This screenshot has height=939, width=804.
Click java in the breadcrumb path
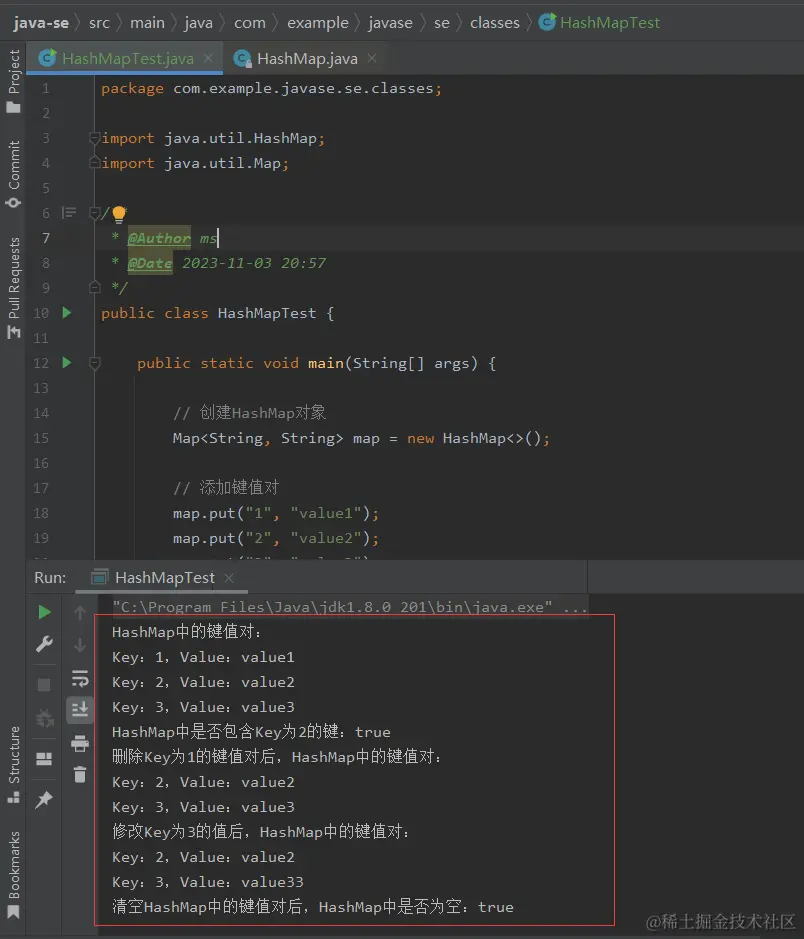198,23
